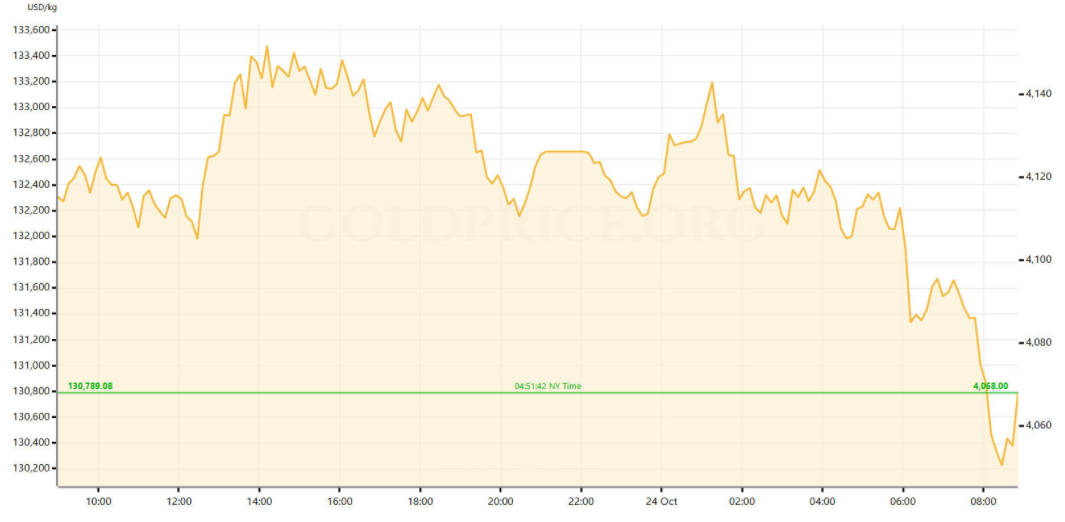The image size is (1065, 522).
Task: Click the 4,068.00 green price label
Action: click(990, 385)
